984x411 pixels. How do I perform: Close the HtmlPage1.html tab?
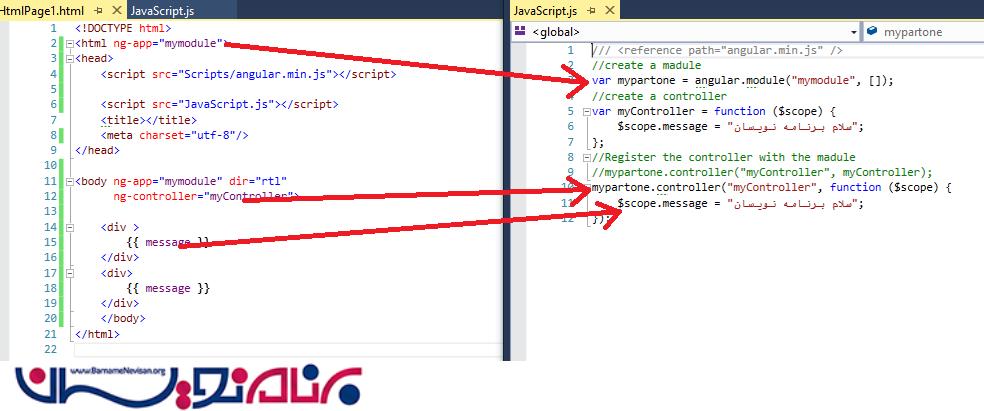(x=117, y=10)
